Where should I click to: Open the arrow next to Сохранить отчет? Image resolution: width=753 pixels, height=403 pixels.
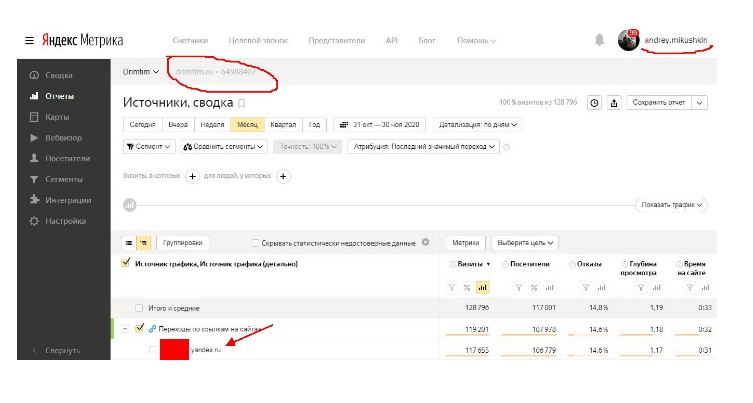click(699, 103)
